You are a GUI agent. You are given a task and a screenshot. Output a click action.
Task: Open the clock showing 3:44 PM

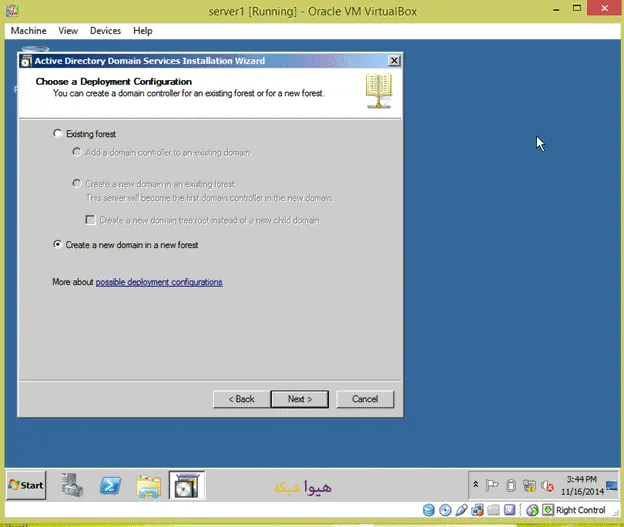582,485
